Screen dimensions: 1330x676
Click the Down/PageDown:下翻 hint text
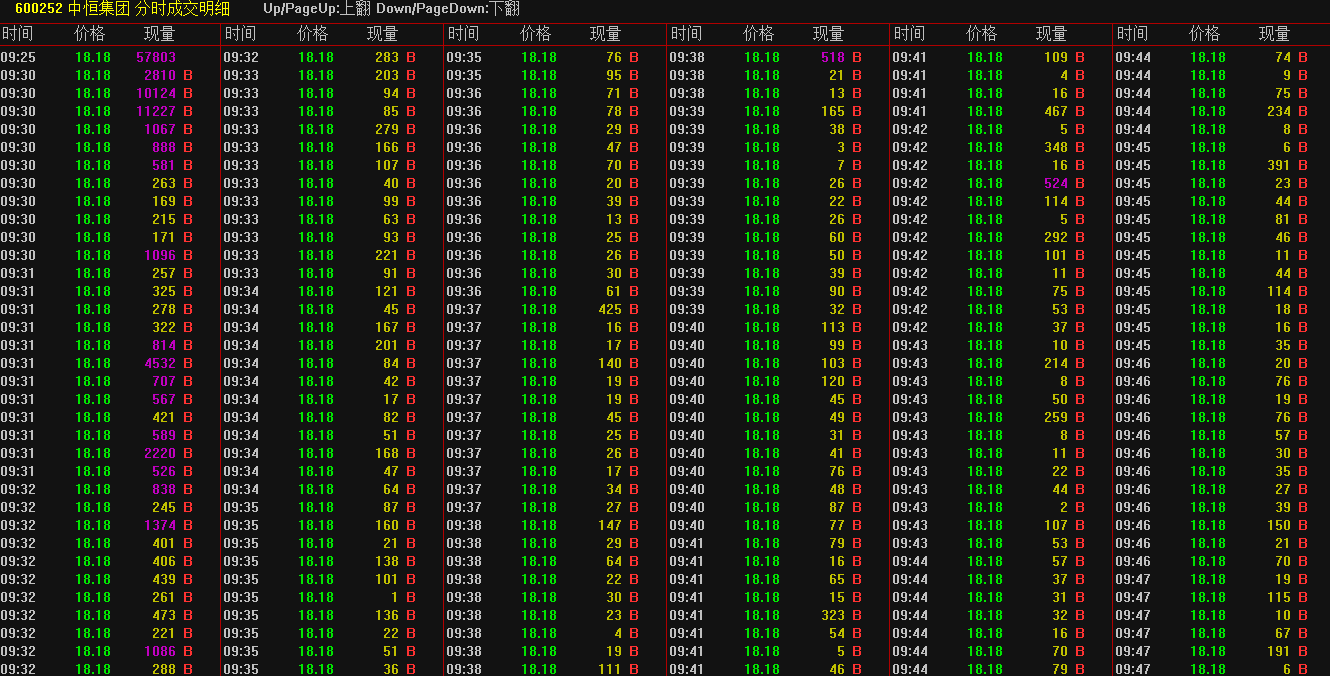pos(448,9)
